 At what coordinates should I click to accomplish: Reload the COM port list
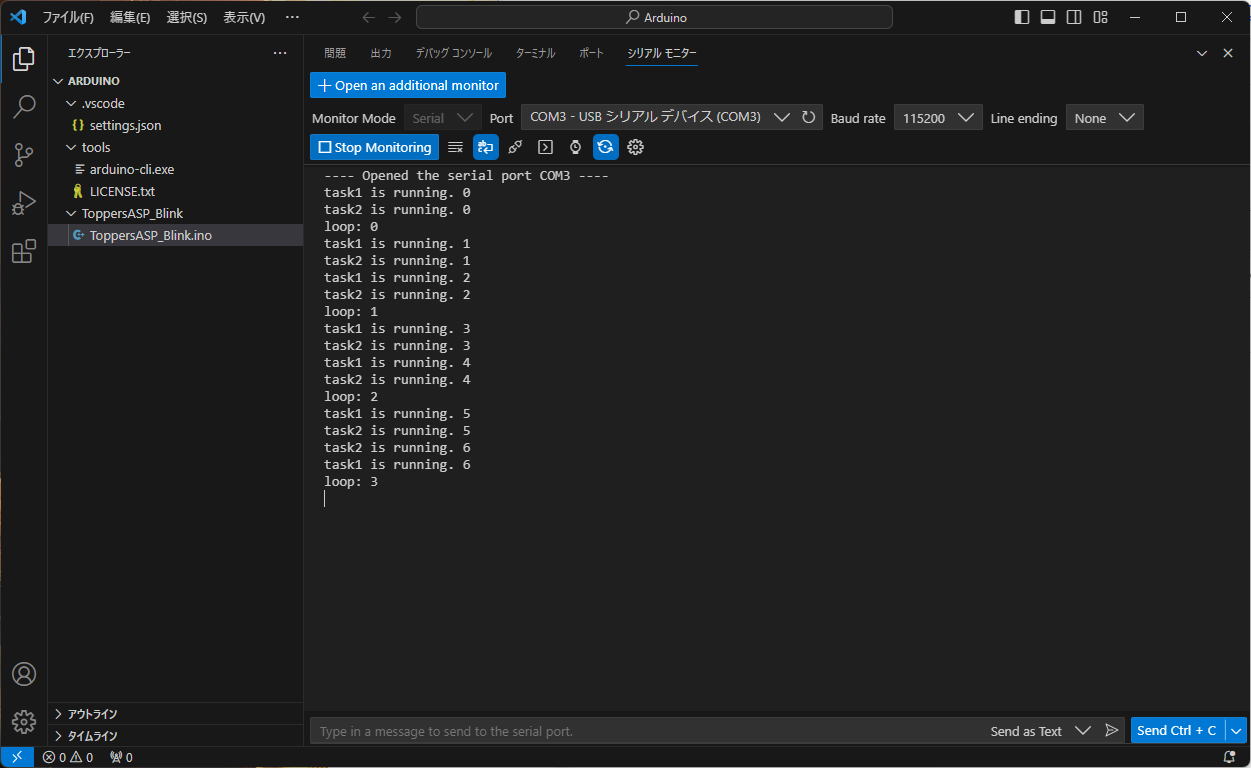click(x=808, y=117)
